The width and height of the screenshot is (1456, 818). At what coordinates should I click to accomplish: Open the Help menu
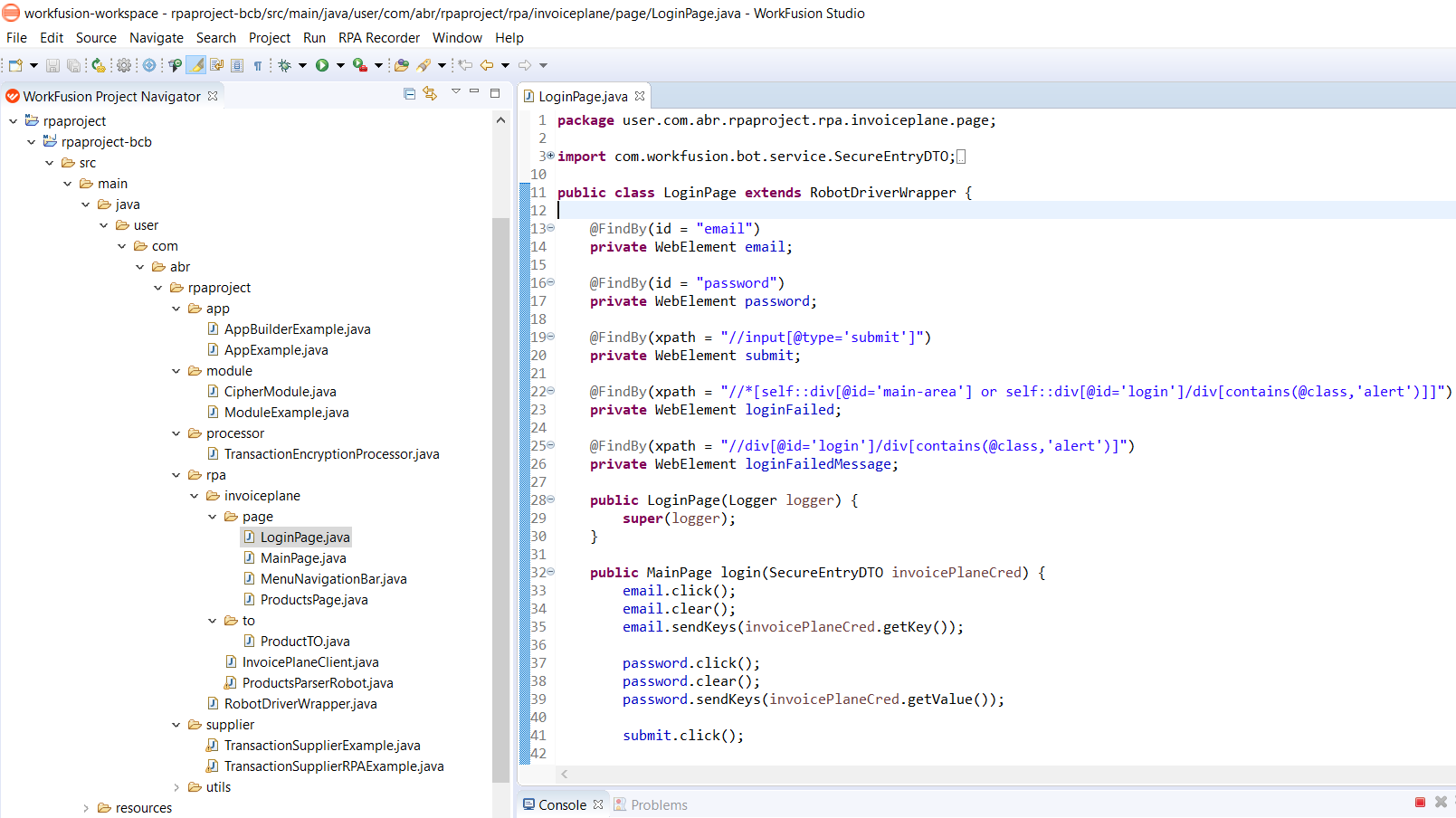tap(509, 38)
